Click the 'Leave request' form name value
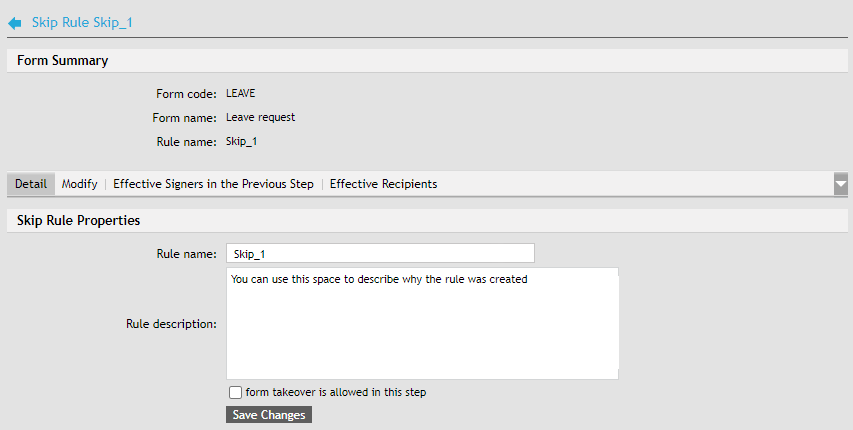853x430 pixels. click(261, 118)
